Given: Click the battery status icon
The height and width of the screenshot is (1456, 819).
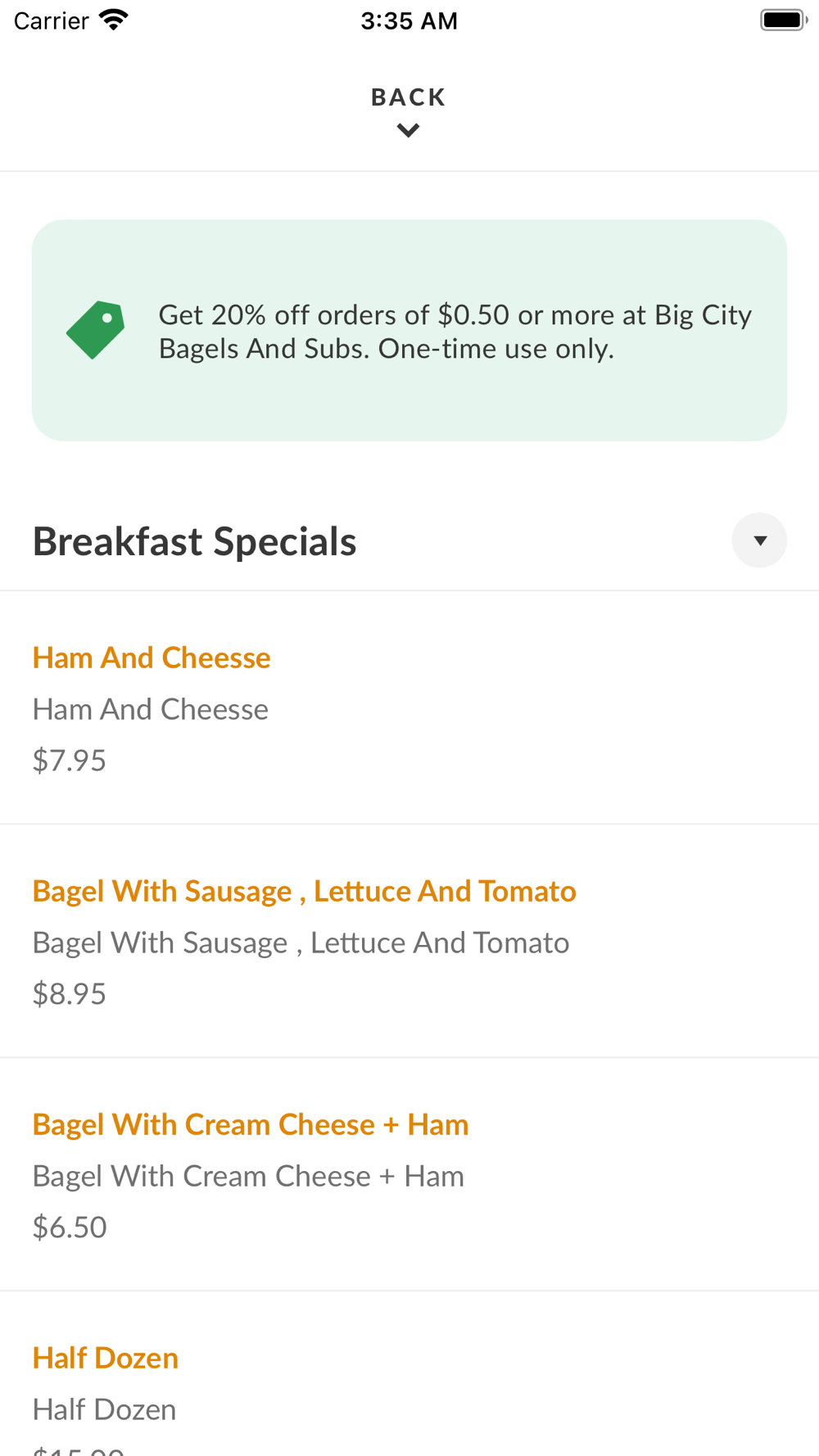Looking at the screenshot, I should 783,20.
